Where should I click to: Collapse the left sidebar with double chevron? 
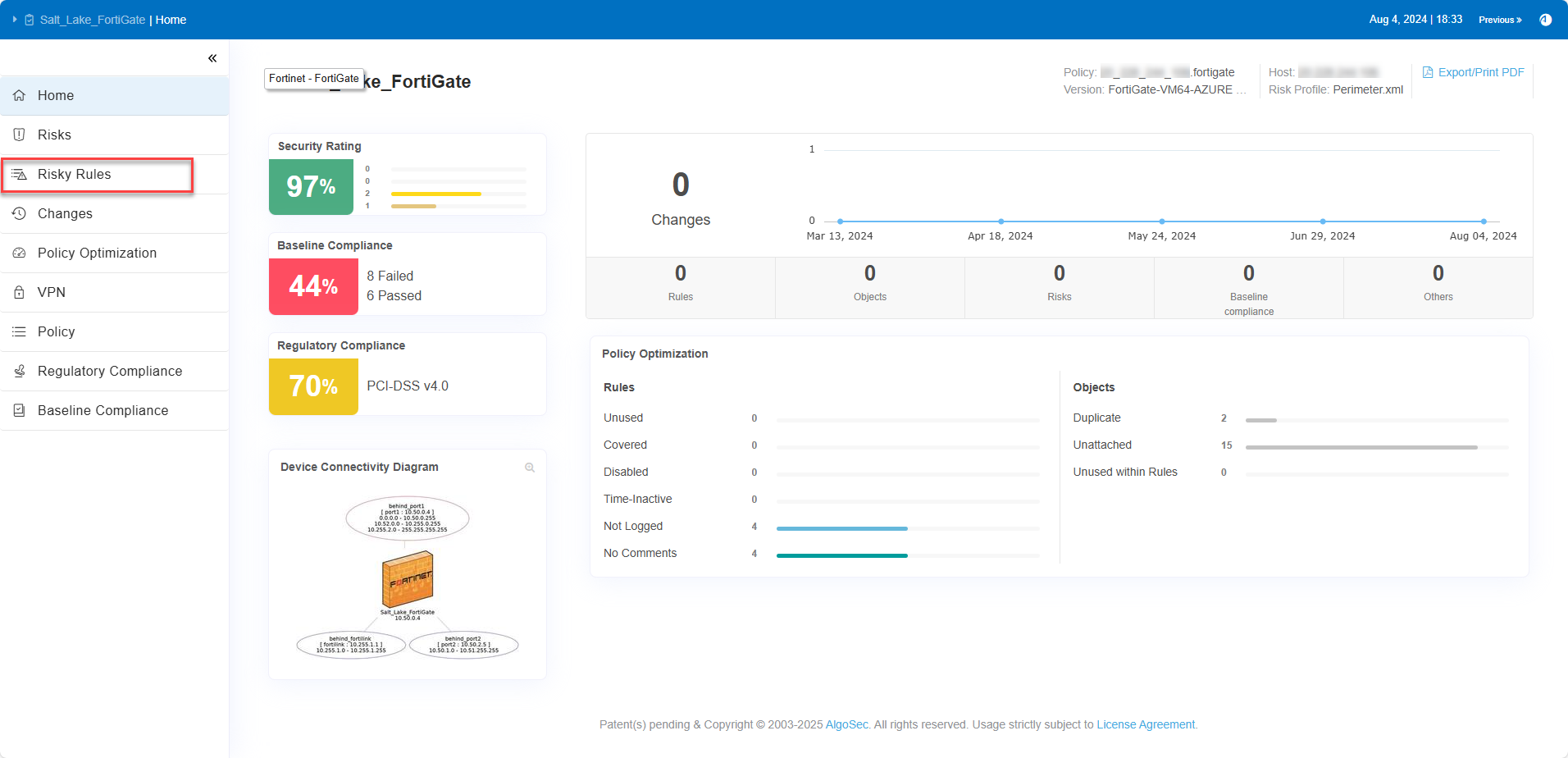[x=212, y=58]
